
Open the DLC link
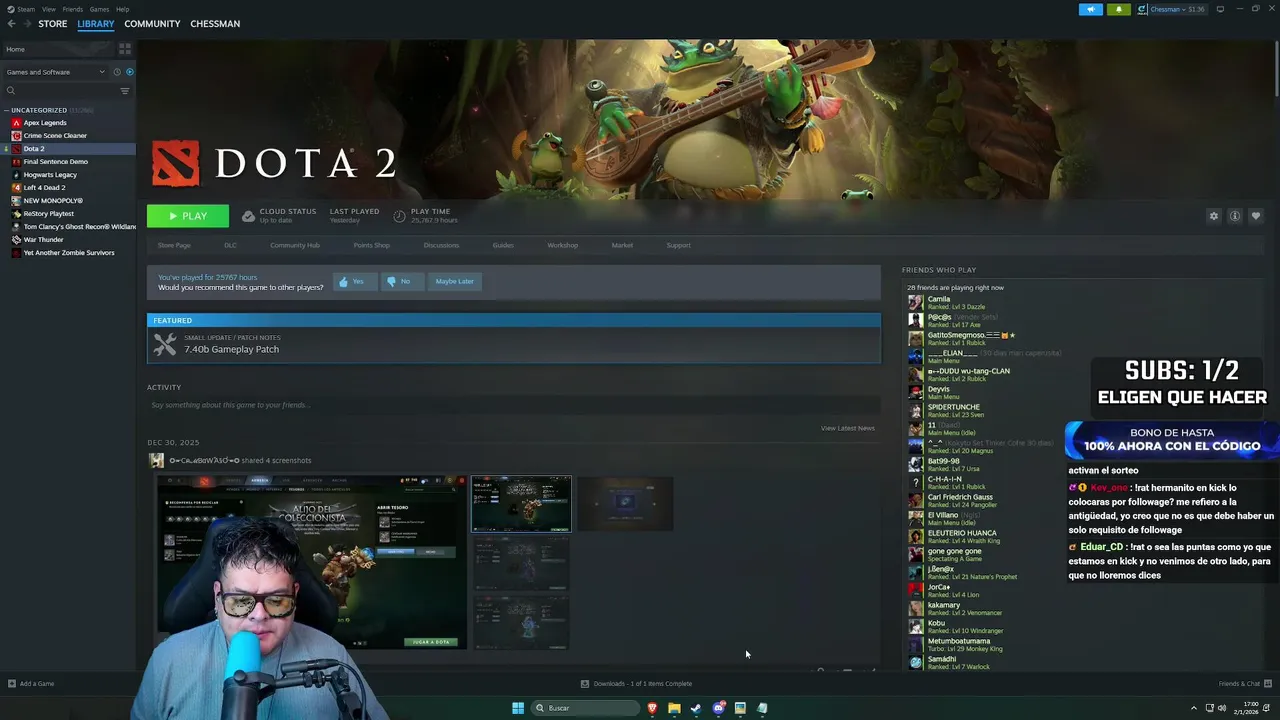pos(230,245)
